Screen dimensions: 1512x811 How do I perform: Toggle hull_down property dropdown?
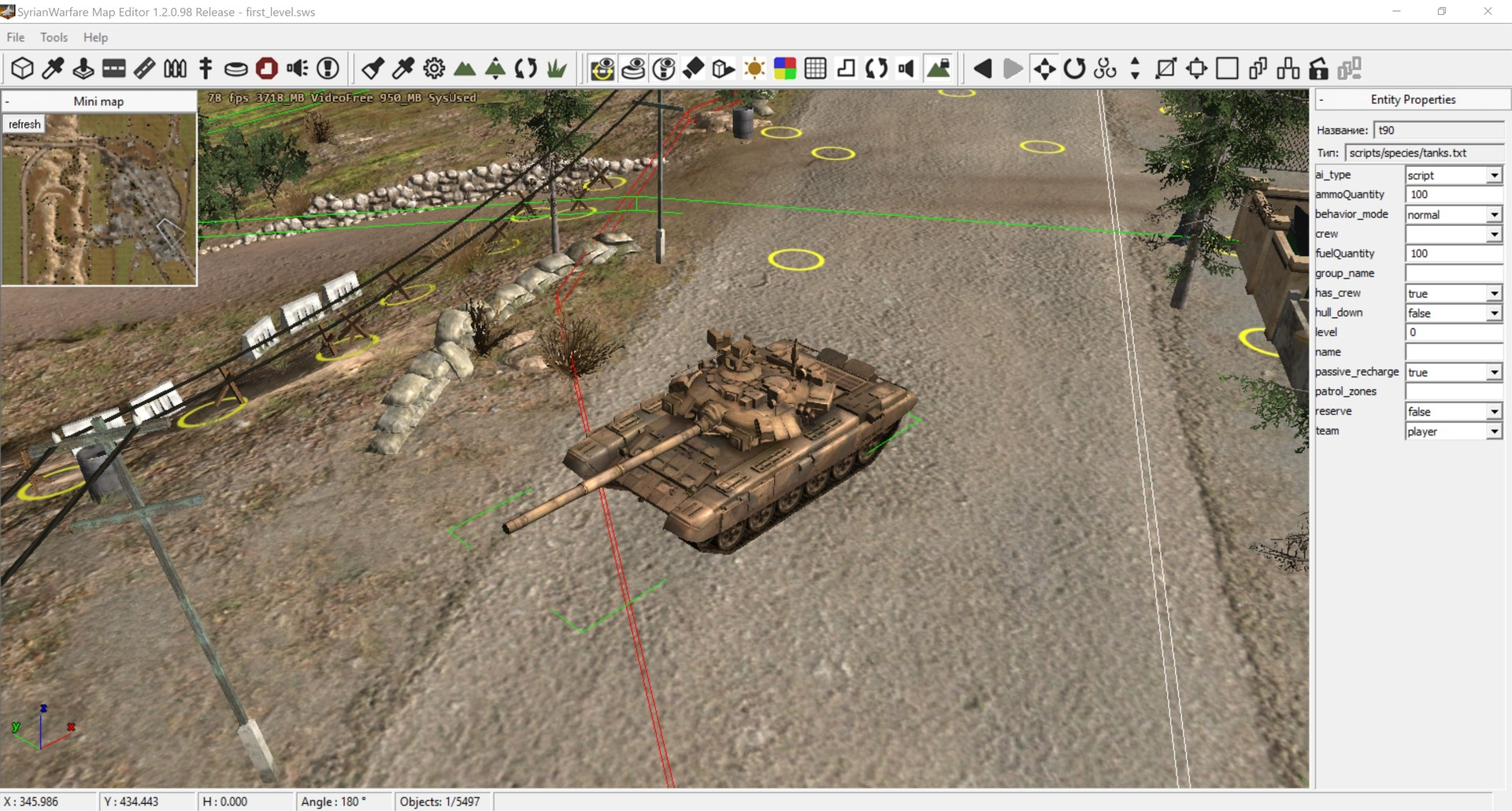pos(1494,313)
